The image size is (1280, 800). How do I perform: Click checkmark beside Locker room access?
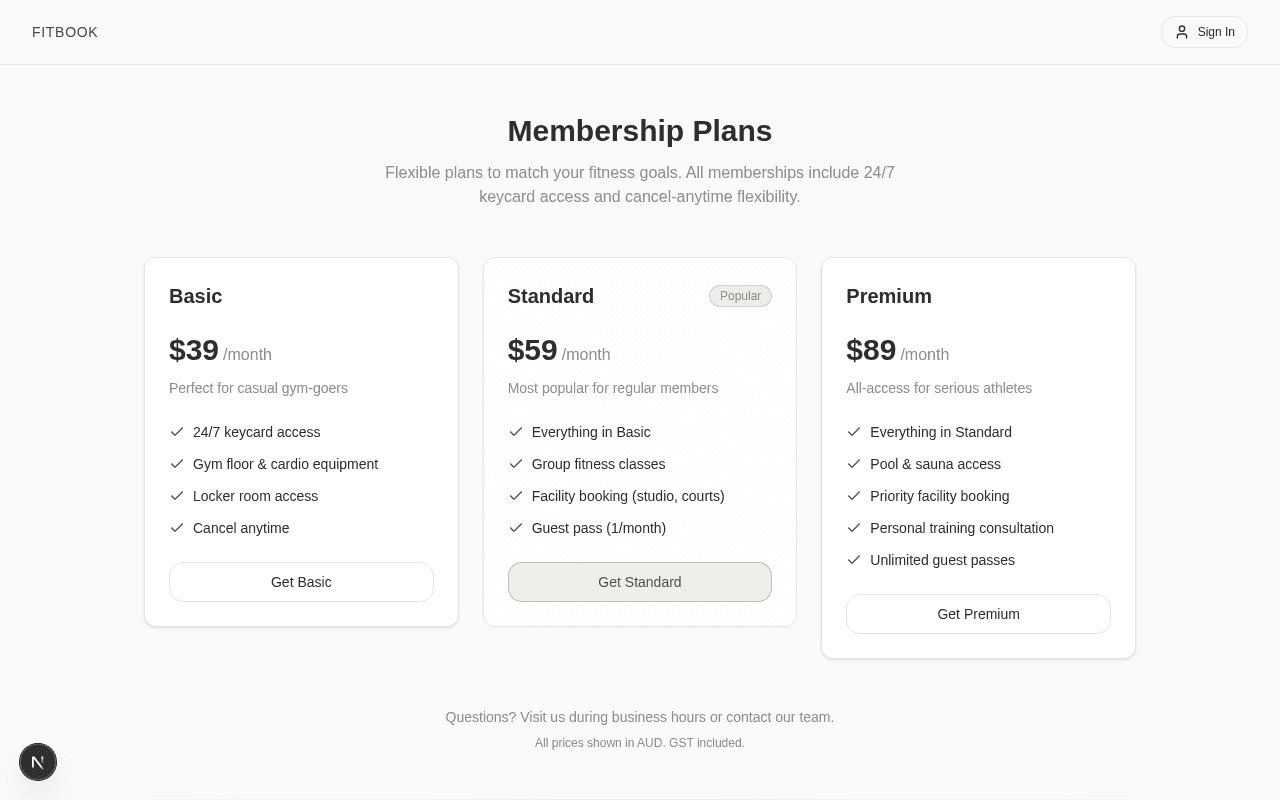click(x=177, y=496)
